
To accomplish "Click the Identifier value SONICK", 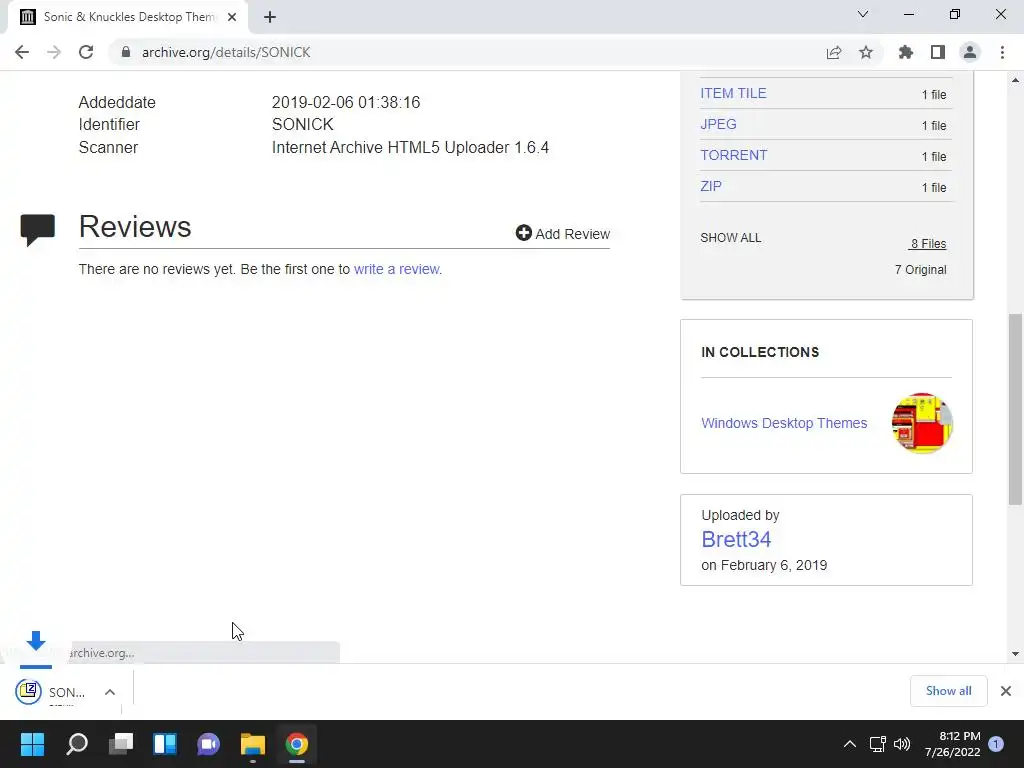I will coord(302,124).
